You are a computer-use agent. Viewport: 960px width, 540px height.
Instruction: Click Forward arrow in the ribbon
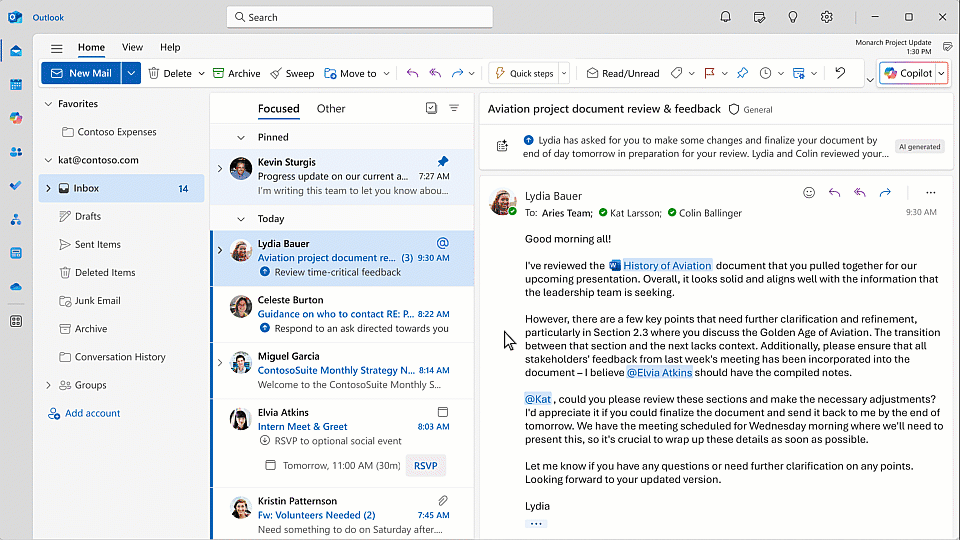(457, 73)
